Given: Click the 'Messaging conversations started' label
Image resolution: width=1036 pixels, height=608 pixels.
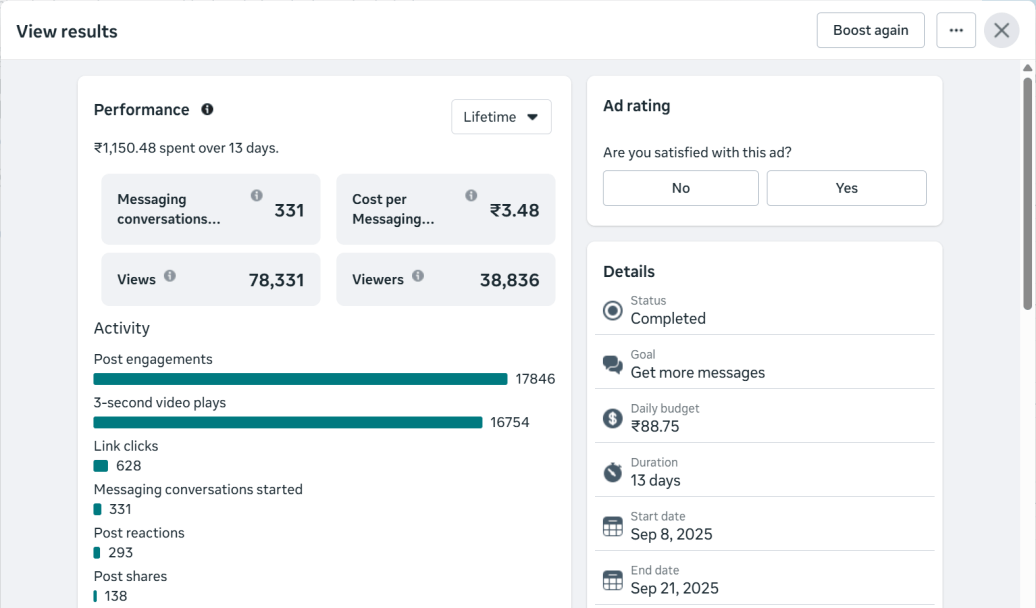Looking at the screenshot, I should 198,490.
